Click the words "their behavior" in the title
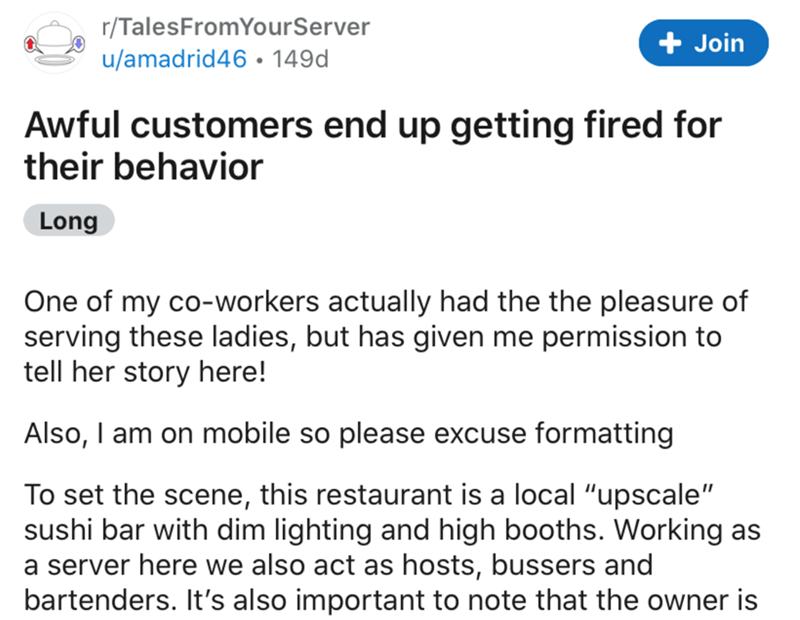Image resolution: width=800 pixels, height=620 pixels. (143, 166)
